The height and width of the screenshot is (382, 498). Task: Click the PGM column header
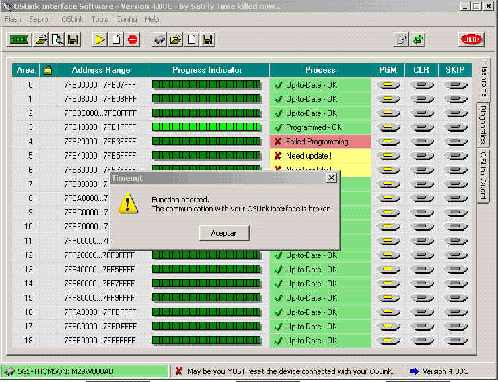[x=388, y=70]
